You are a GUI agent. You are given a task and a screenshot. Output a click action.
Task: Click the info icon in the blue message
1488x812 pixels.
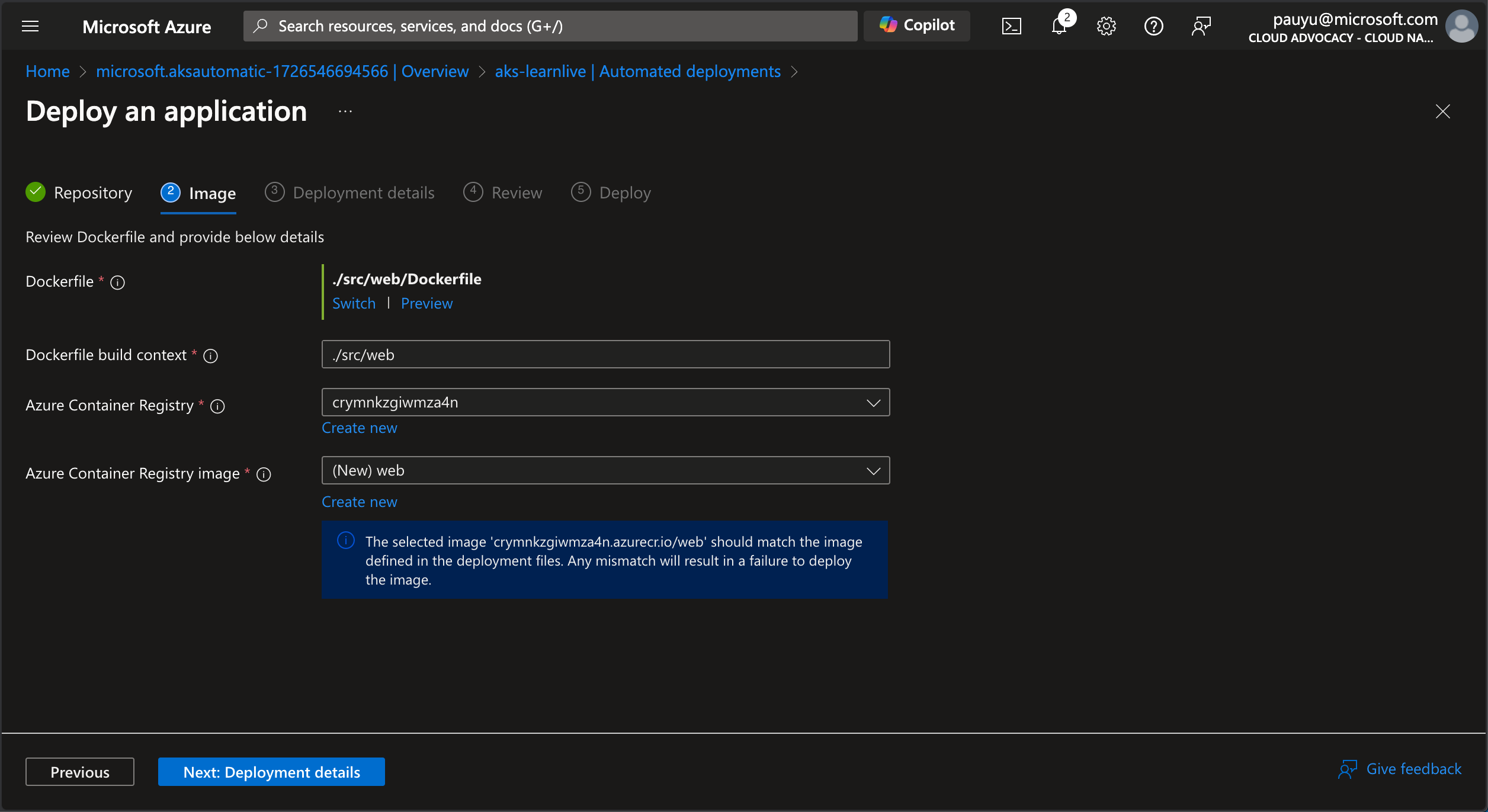(346, 541)
